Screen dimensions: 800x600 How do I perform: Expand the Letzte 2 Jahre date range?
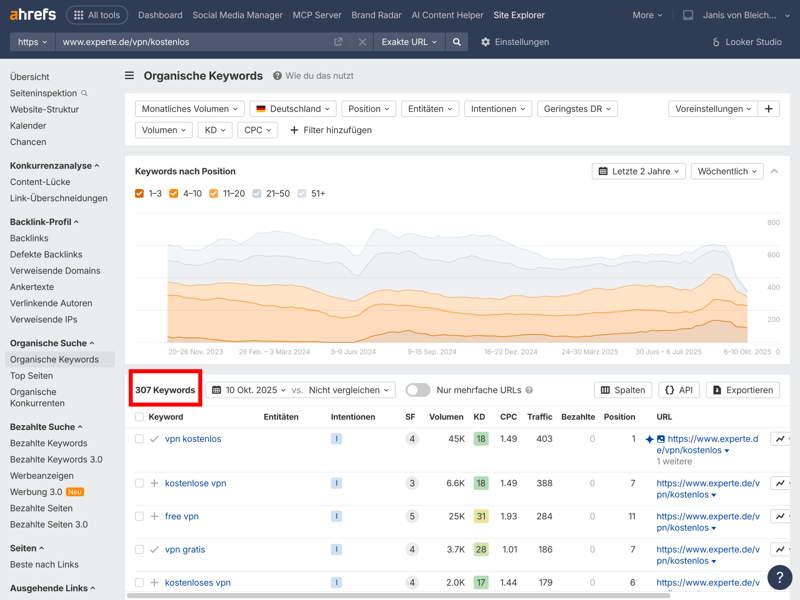(638, 171)
